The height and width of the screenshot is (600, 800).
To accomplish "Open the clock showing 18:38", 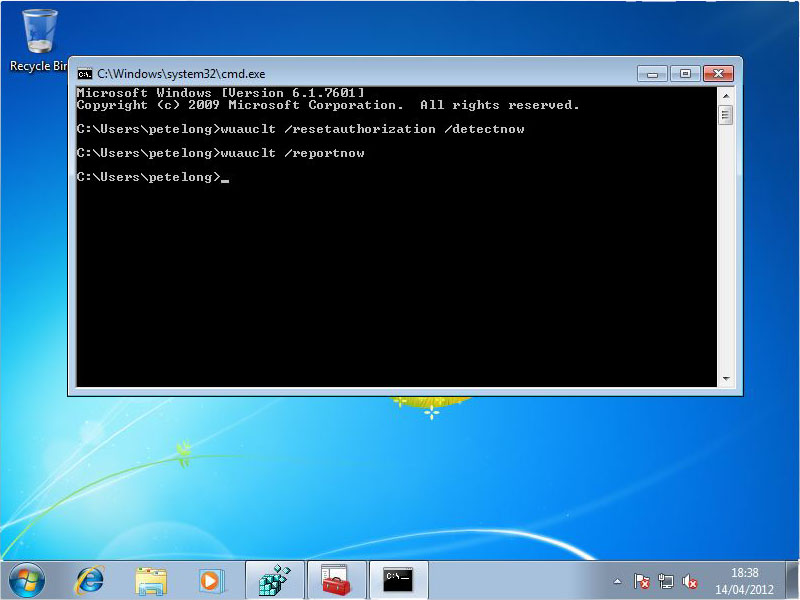I will coord(744,581).
